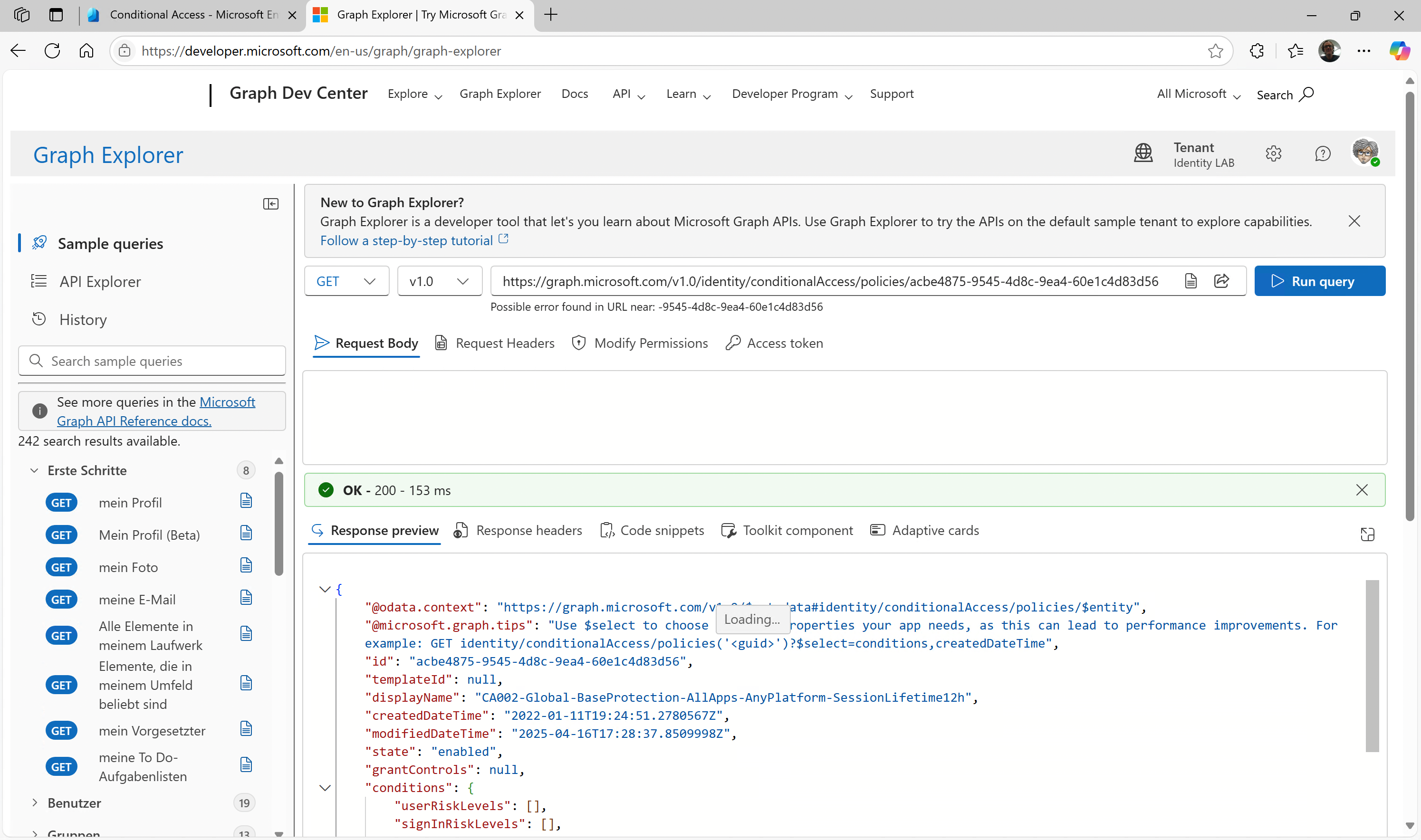Open docs icon for Mein Profil (Beta)
This screenshot has height=840, width=1421.
(x=246, y=533)
